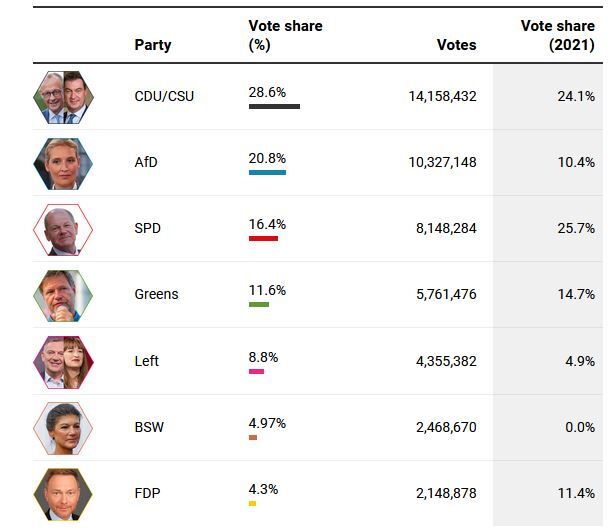Click the red SPD vote share bar
Screen dimensions: 614x530
pos(263,238)
